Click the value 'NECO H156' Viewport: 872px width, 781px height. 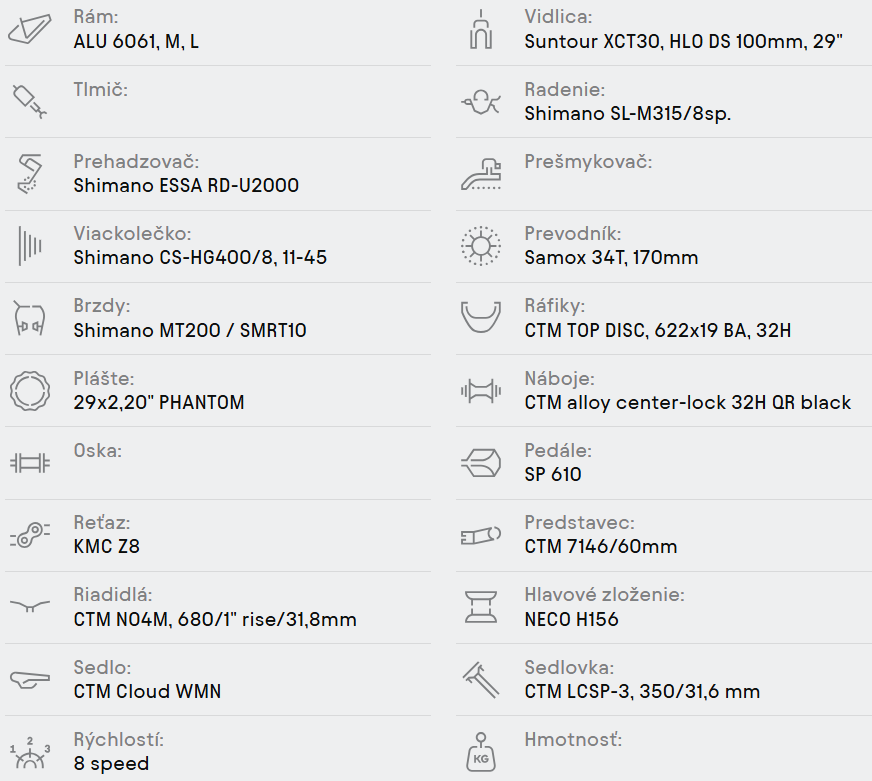tap(571, 619)
